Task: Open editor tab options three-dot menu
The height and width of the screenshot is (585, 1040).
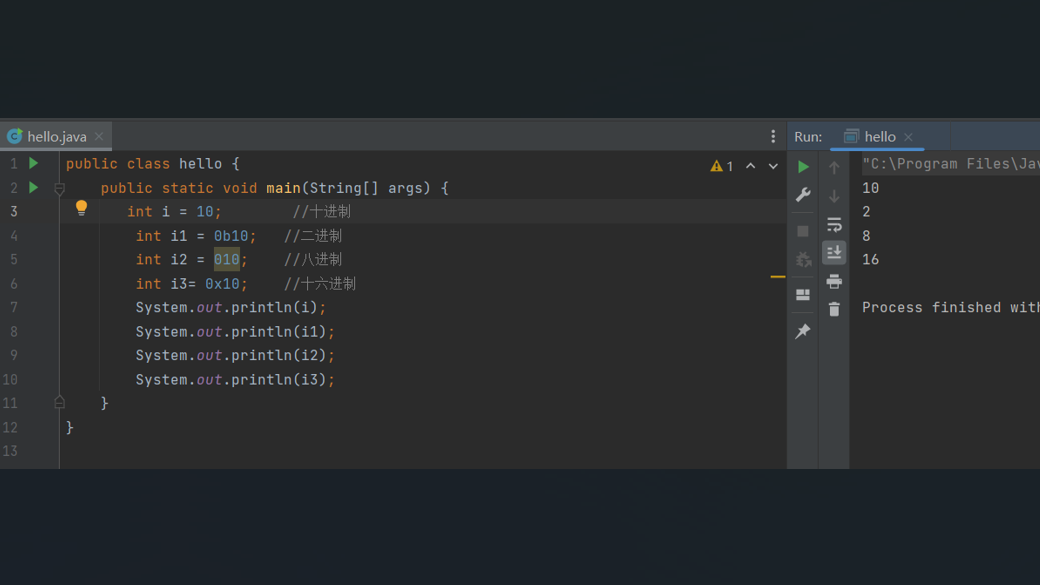Action: coord(773,137)
